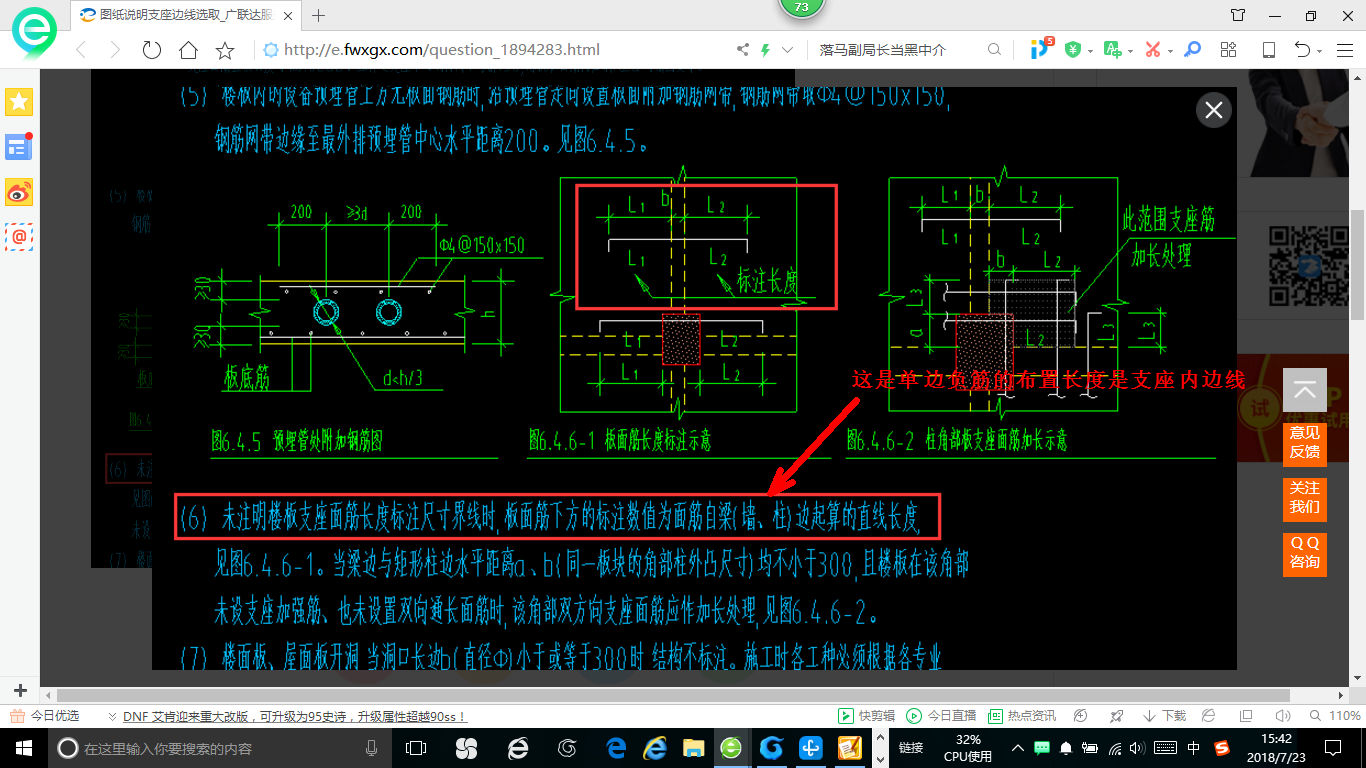Expand the undo closed-tab dropdown arrow
Viewport: 1366px width, 768px height.
1320,51
